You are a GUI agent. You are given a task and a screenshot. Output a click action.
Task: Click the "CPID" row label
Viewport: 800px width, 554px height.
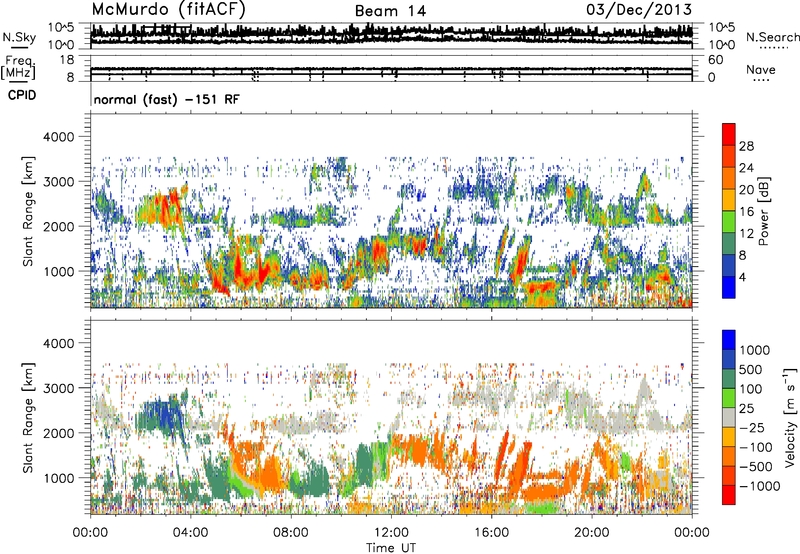tap(22, 95)
